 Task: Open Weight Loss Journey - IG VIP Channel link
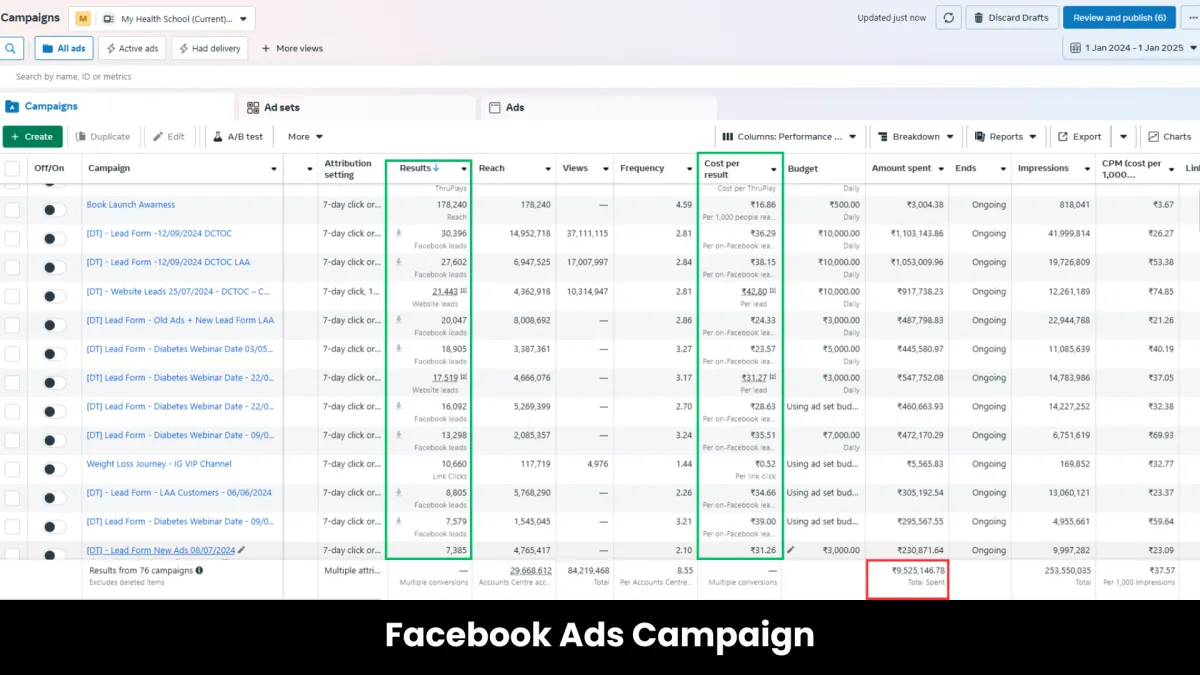159,464
